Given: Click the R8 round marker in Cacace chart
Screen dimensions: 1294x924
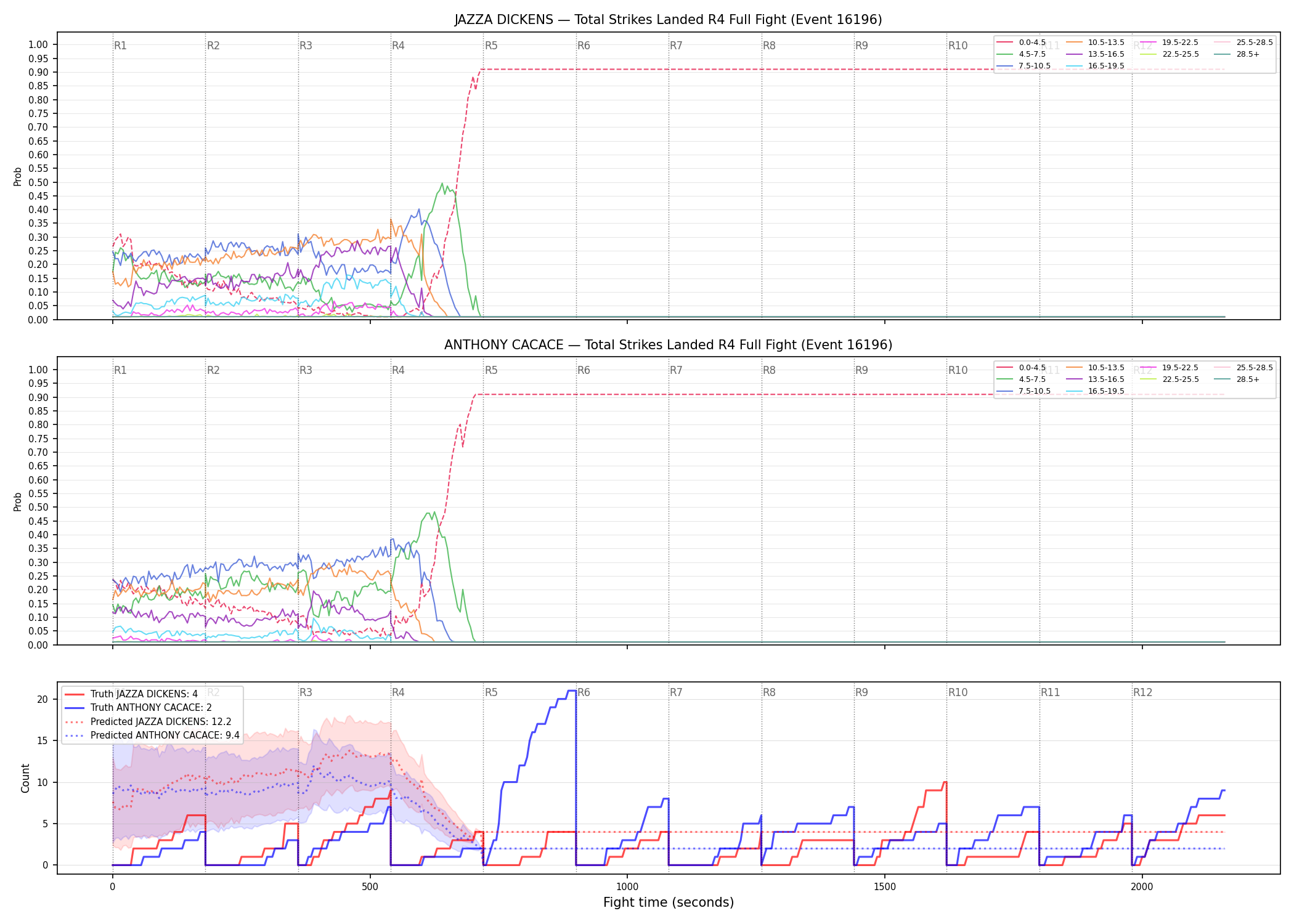Looking at the screenshot, I should pyautogui.click(x=769, y=370).
